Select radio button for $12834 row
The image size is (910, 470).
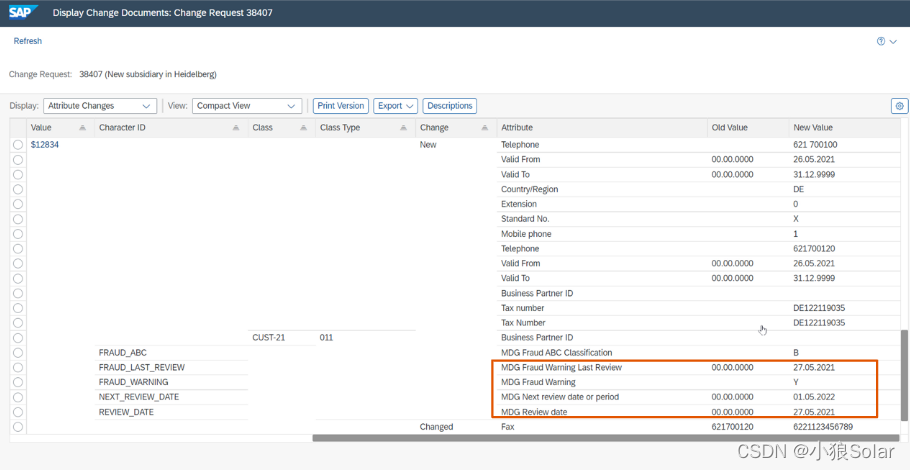18,144
